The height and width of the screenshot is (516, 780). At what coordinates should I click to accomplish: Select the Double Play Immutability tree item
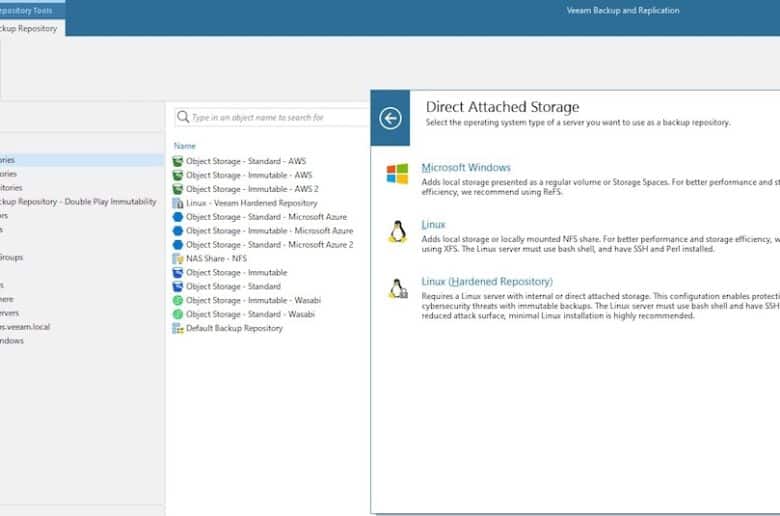click(78, 202)
